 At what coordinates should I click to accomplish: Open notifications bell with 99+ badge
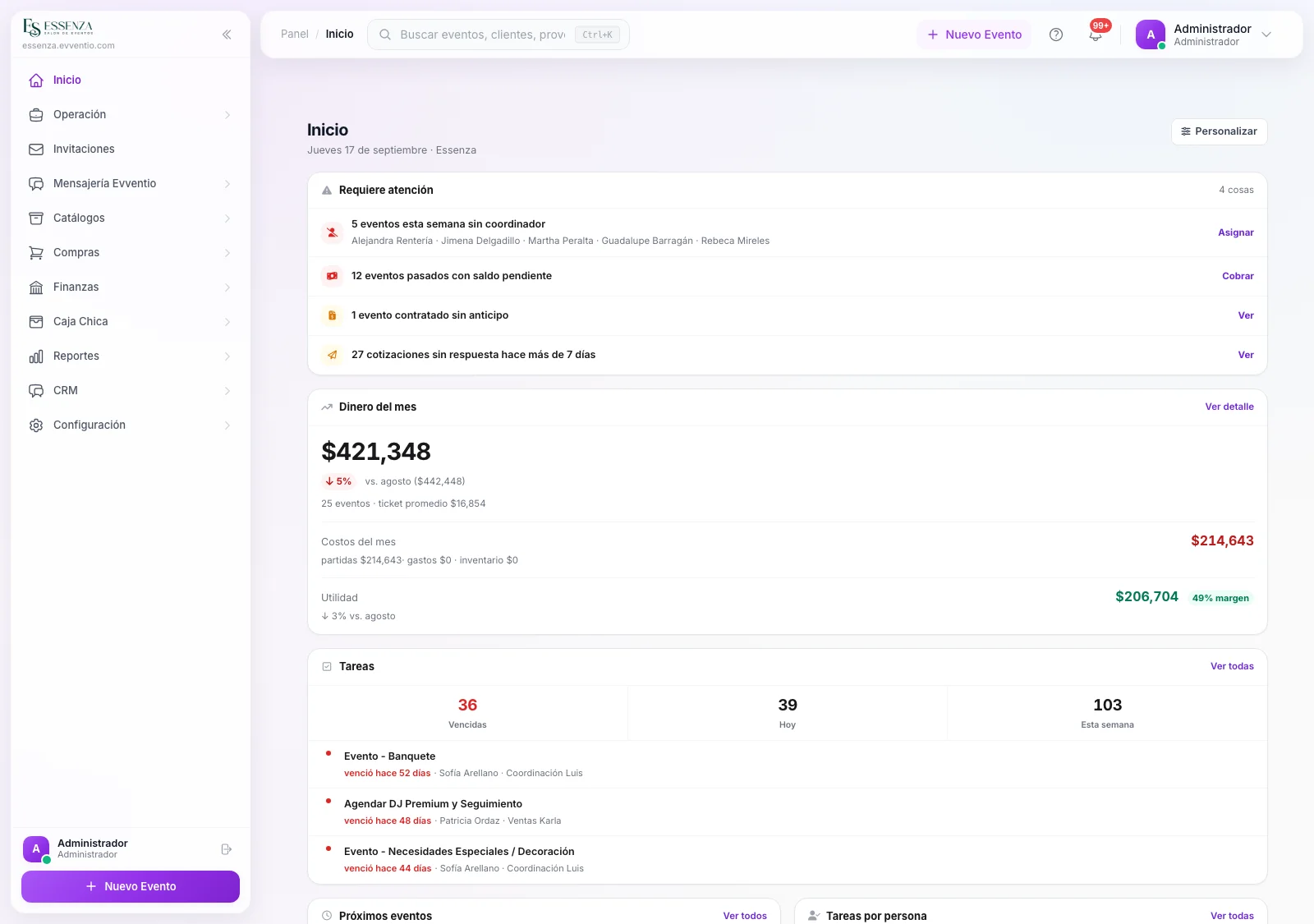(x=1096, y=34)
